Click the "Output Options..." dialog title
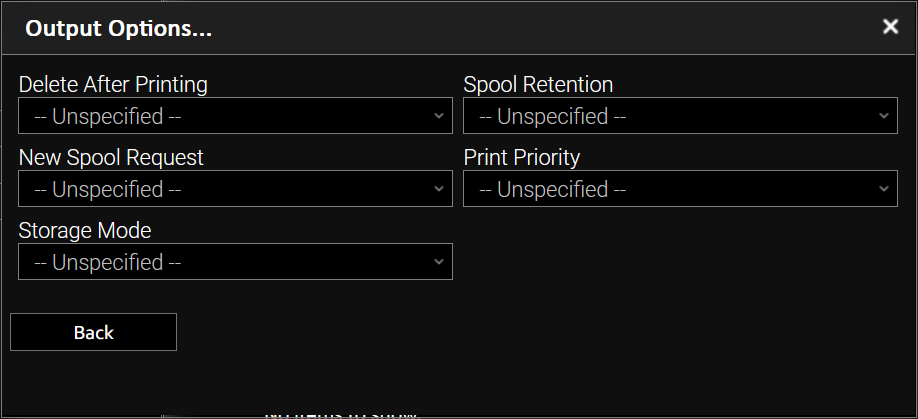This screenshot has width=918, height=419. (x=118, y=28)
